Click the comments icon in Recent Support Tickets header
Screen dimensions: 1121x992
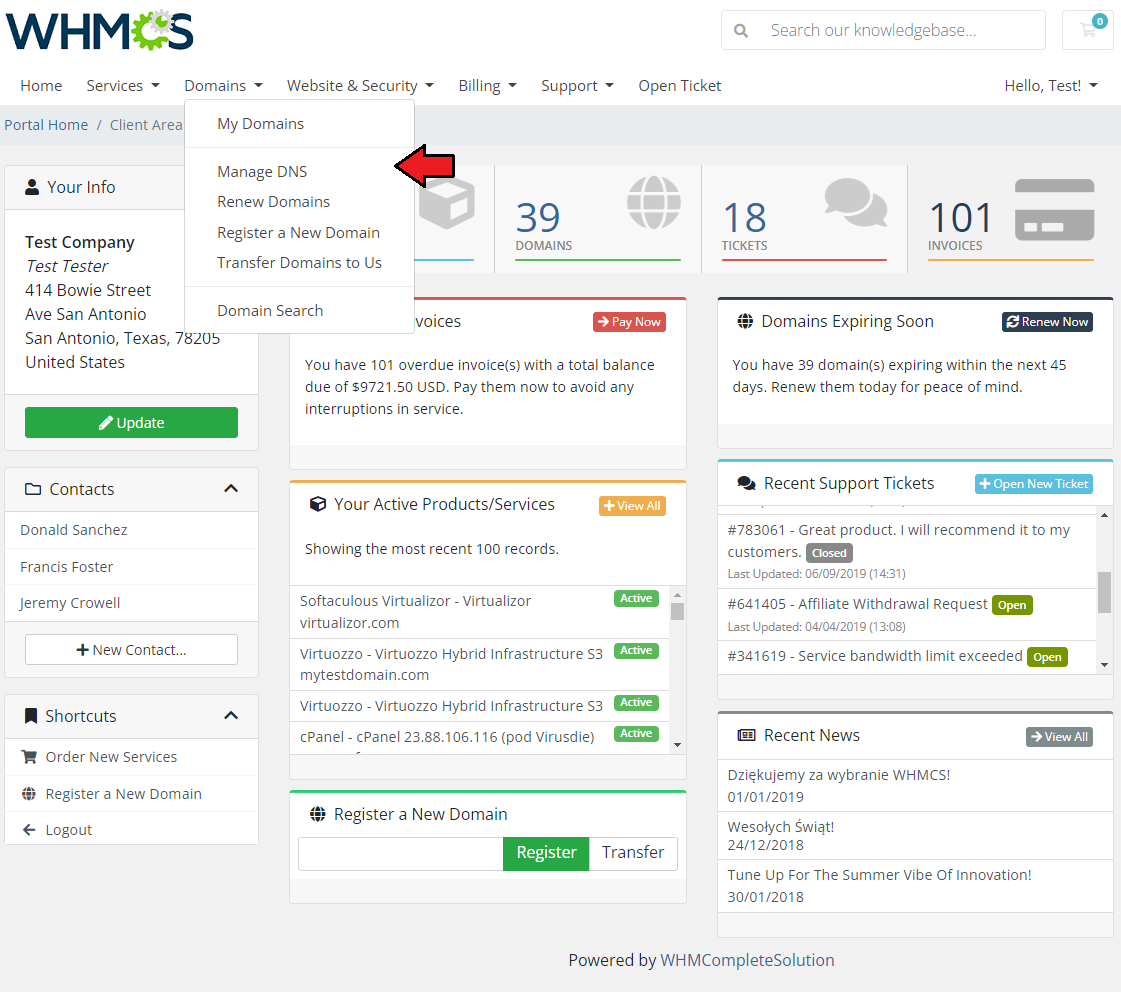pos(746,483)
